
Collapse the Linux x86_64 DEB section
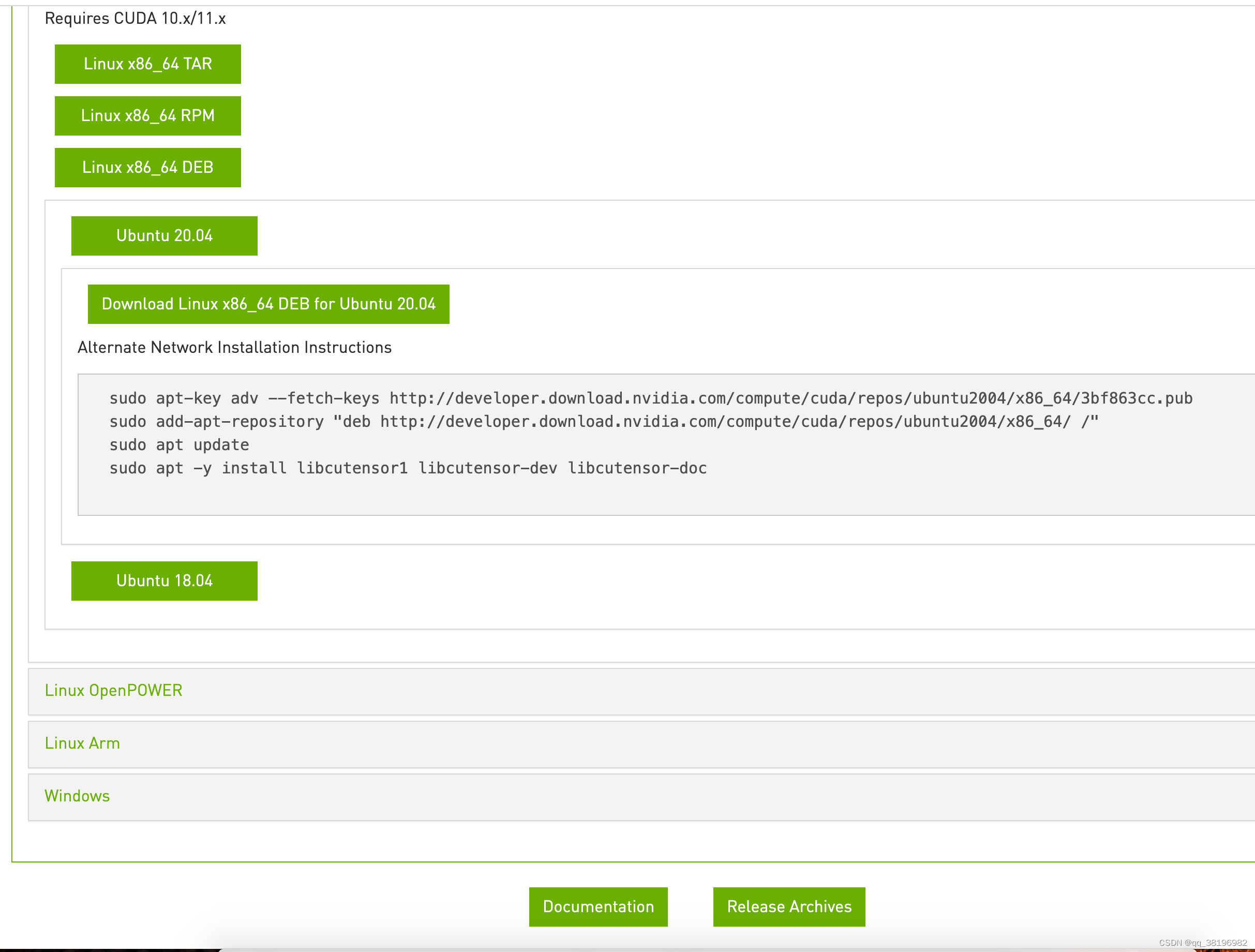click(147, 167)
